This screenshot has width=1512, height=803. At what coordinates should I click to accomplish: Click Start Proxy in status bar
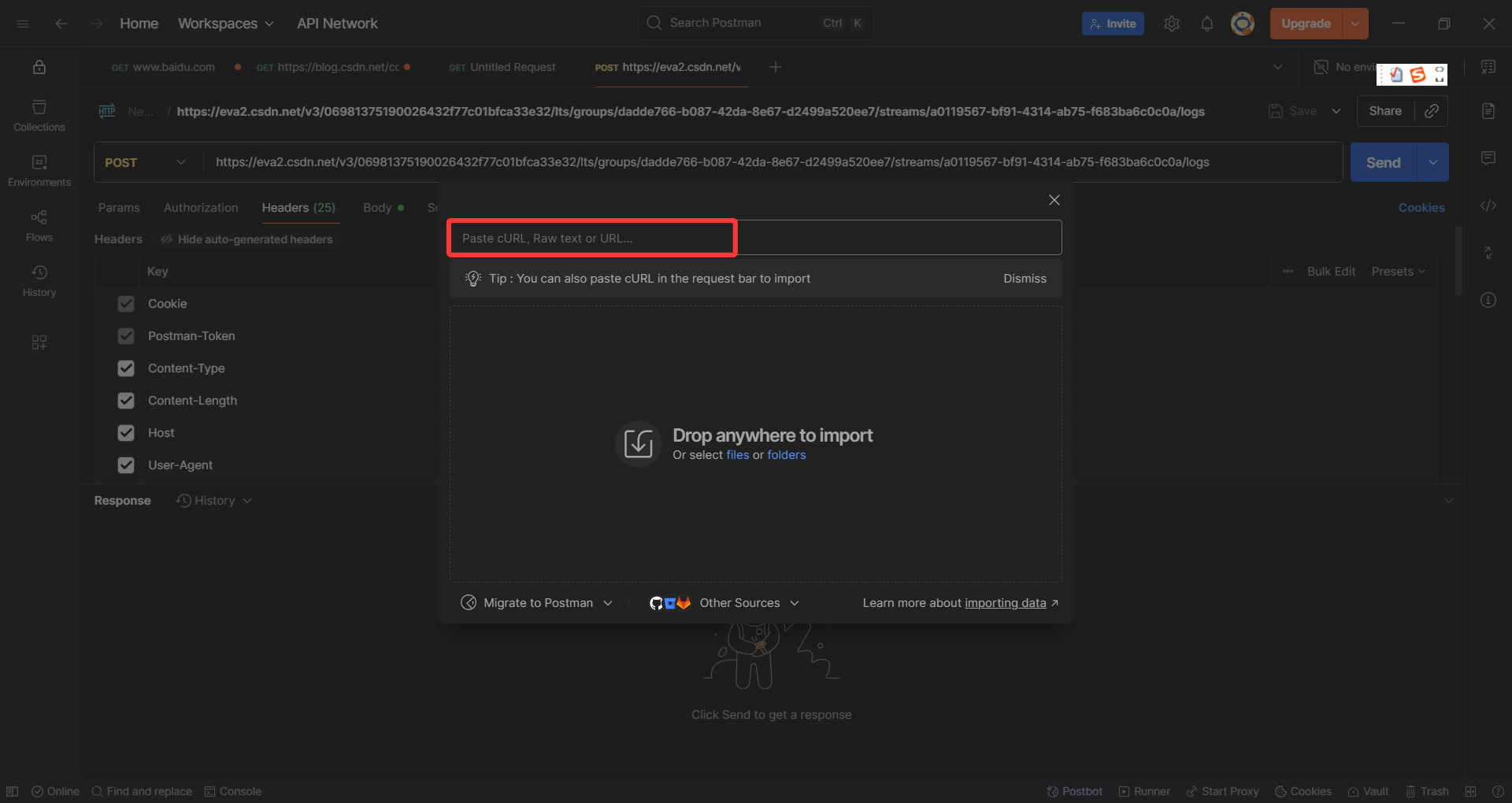click(1222, 791)
